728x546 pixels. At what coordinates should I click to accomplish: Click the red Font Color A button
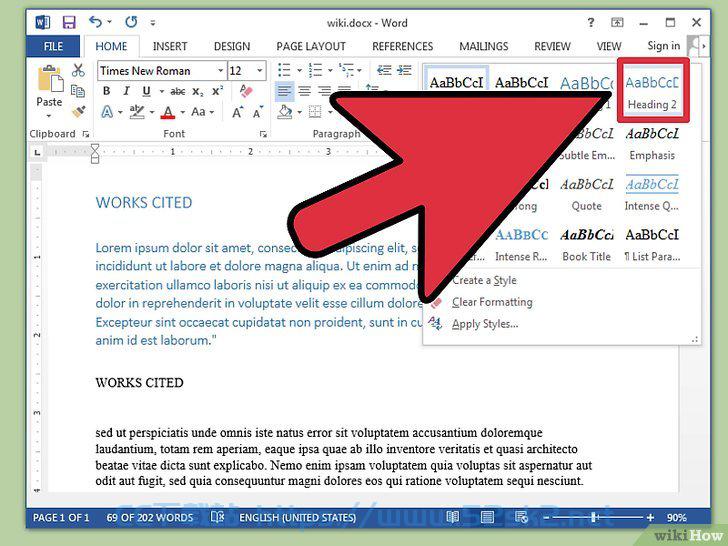(168, 112)
